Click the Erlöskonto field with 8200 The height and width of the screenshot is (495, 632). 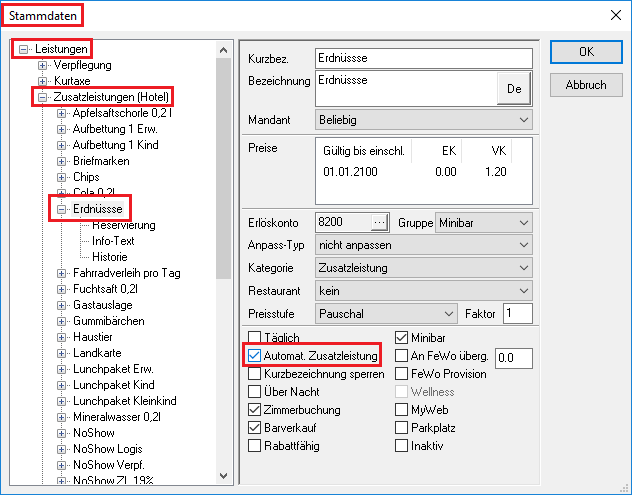(343, 223)
